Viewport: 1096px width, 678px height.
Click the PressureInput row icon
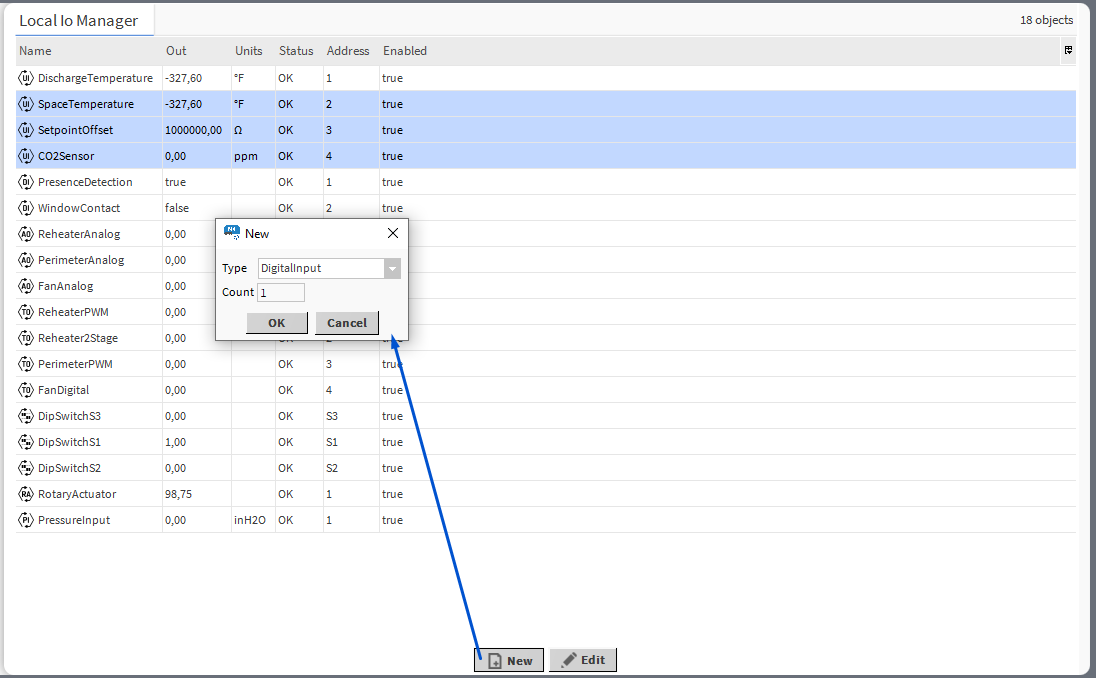(x=26, y=520)
